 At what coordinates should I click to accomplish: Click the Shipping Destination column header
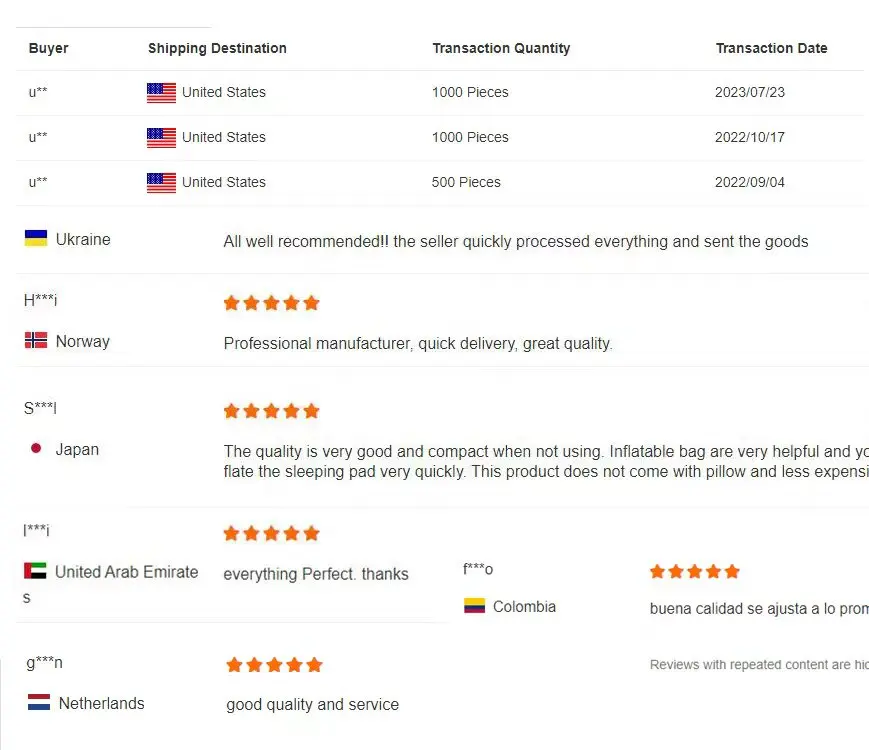click(x=217, y=48)
